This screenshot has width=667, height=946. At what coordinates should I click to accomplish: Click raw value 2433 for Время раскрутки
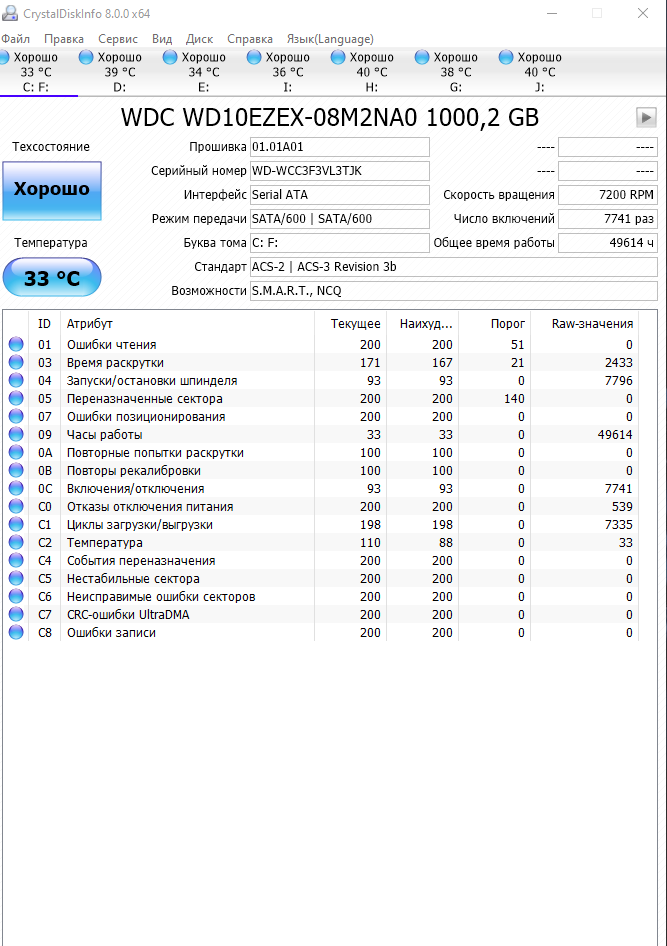click(x=619, y=363)
